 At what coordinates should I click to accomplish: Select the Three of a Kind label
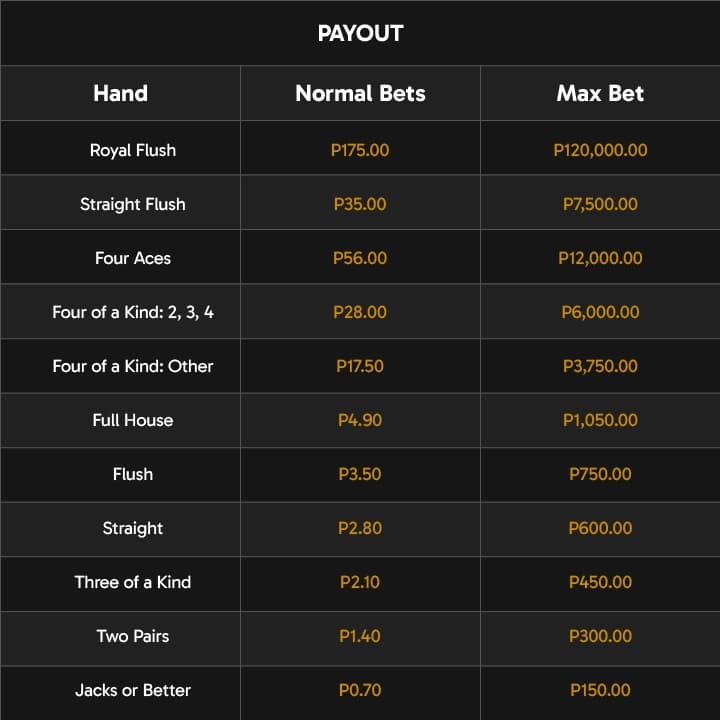pos(133,582)
